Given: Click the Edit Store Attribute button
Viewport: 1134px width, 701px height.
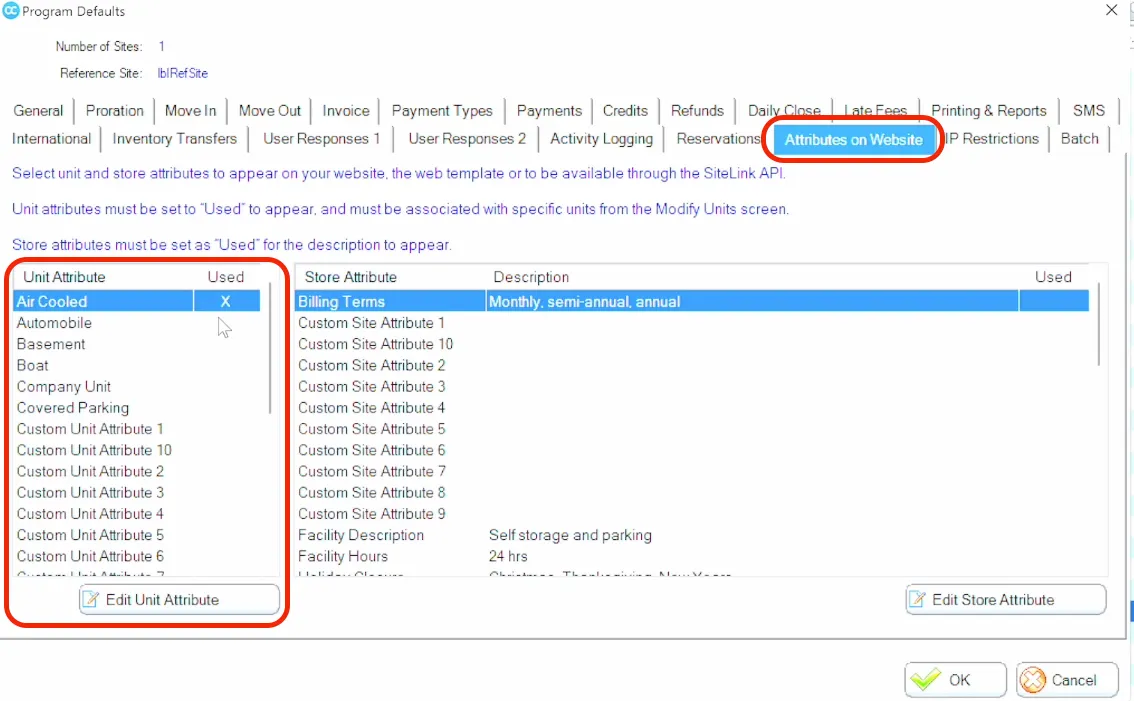Looking at the screenshot, I should tap(1006, 600).
